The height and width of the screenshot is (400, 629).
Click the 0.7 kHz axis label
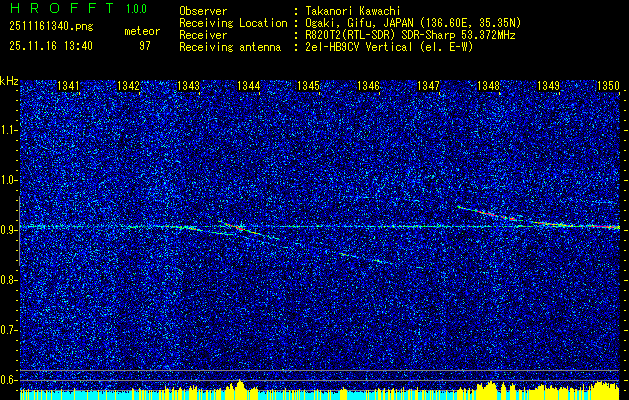click(9, 330)
